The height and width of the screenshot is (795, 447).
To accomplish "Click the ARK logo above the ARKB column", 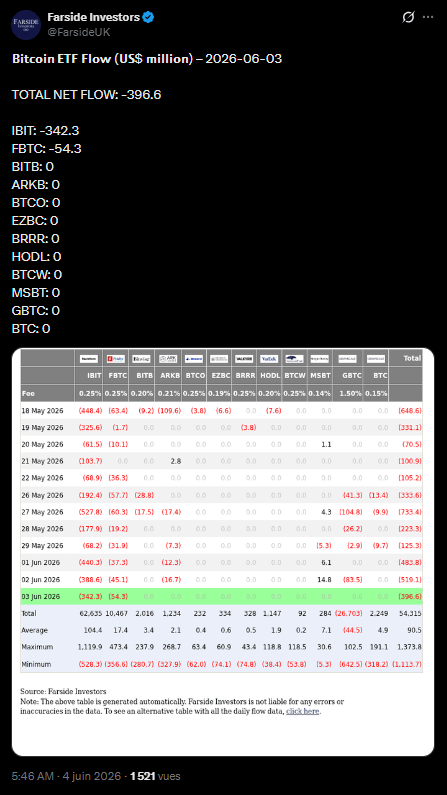I will 168,358.
